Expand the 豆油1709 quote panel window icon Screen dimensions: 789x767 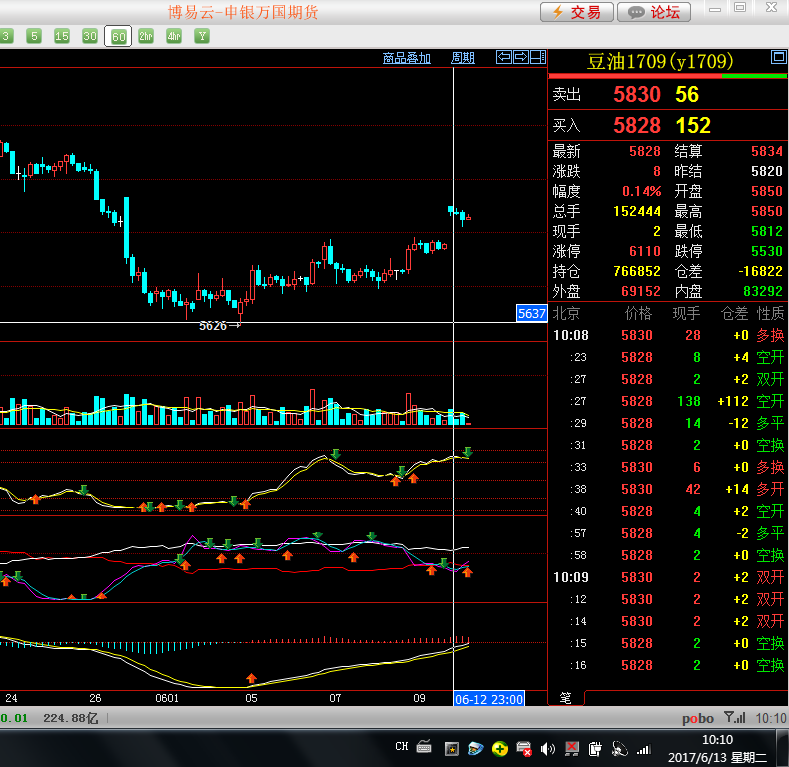(x=778, y=58)
